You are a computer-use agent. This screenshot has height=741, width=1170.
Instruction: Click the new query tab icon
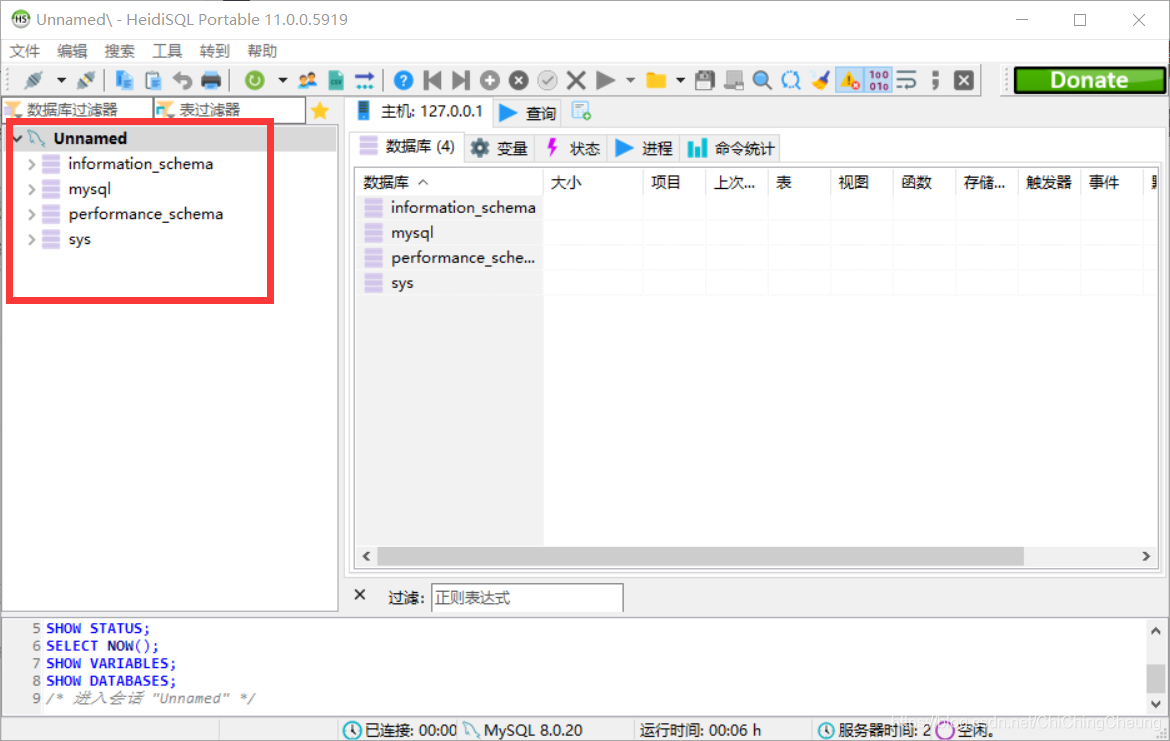pos(581,112)
